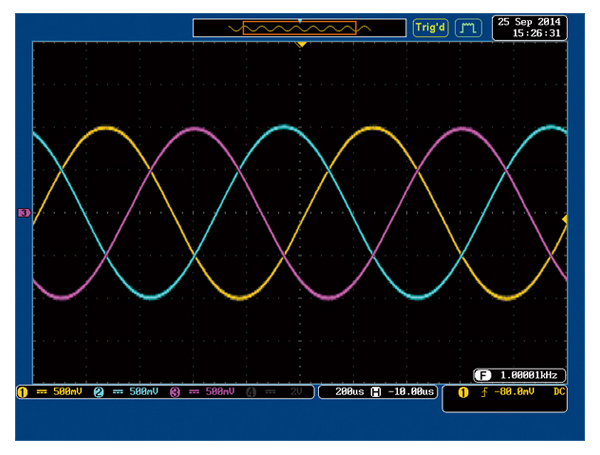The width and height of the screenshot is (600, 455).
Task: Click the trigger source channel 1 icon
Action: click(463, 393)
